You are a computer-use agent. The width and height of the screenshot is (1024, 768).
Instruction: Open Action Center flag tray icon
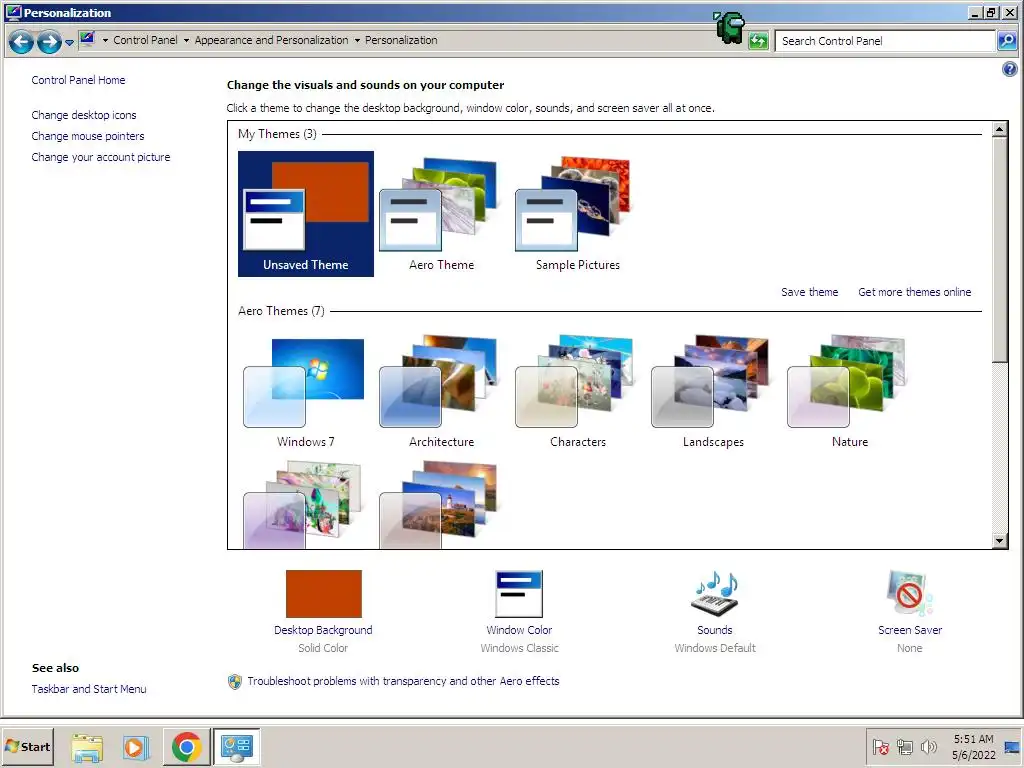pyautogui.click(x=881, y=747)
